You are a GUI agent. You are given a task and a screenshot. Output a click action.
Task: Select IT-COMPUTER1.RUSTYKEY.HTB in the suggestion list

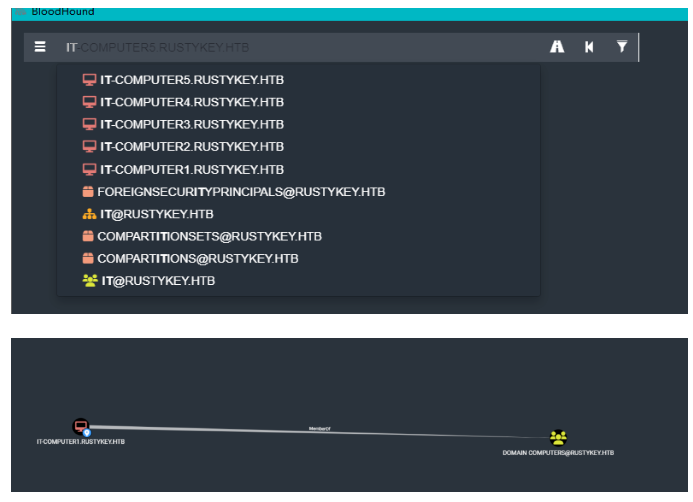click(298, 170)
